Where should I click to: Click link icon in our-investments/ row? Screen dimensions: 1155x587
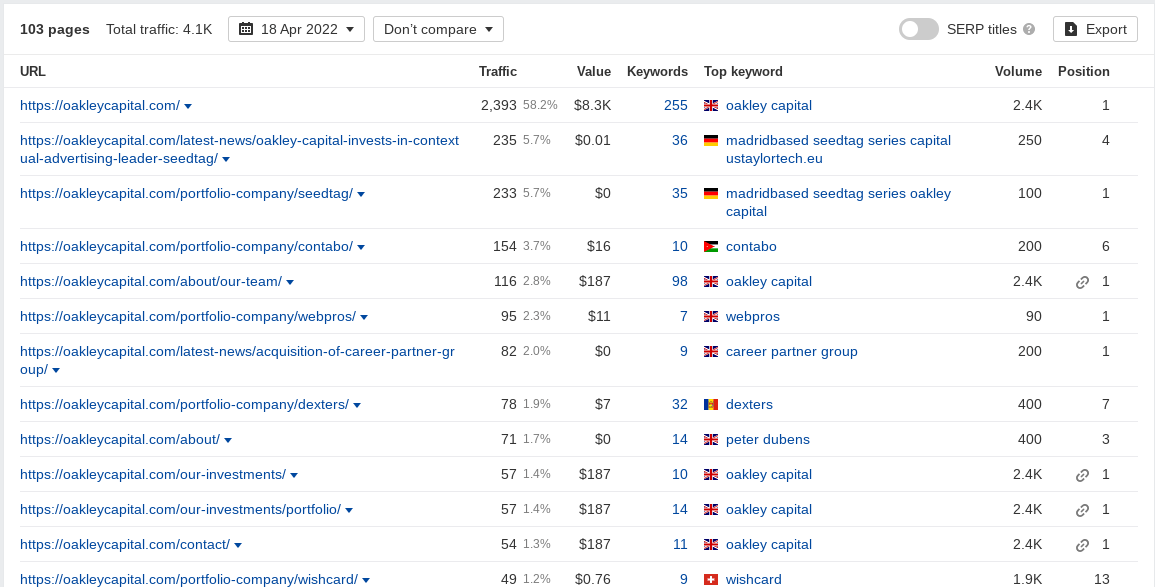pyautogui.click(x=1082, y=475)
